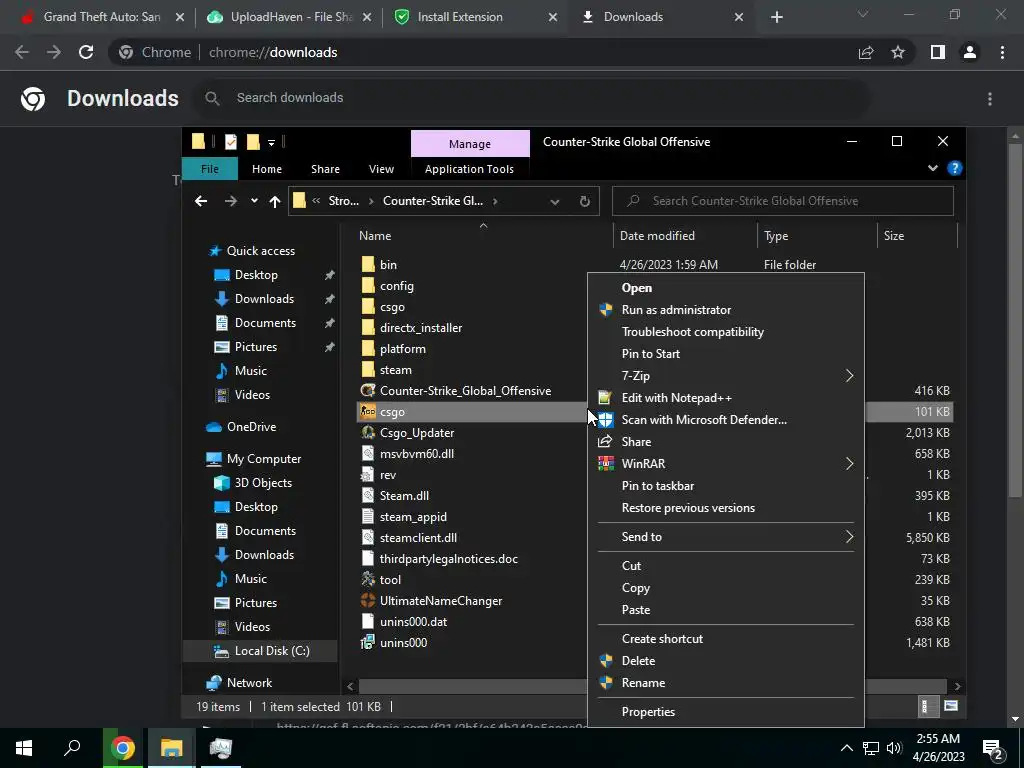
Task: Expand the WinRAR submenu arrow
Action: click(849, 464)
